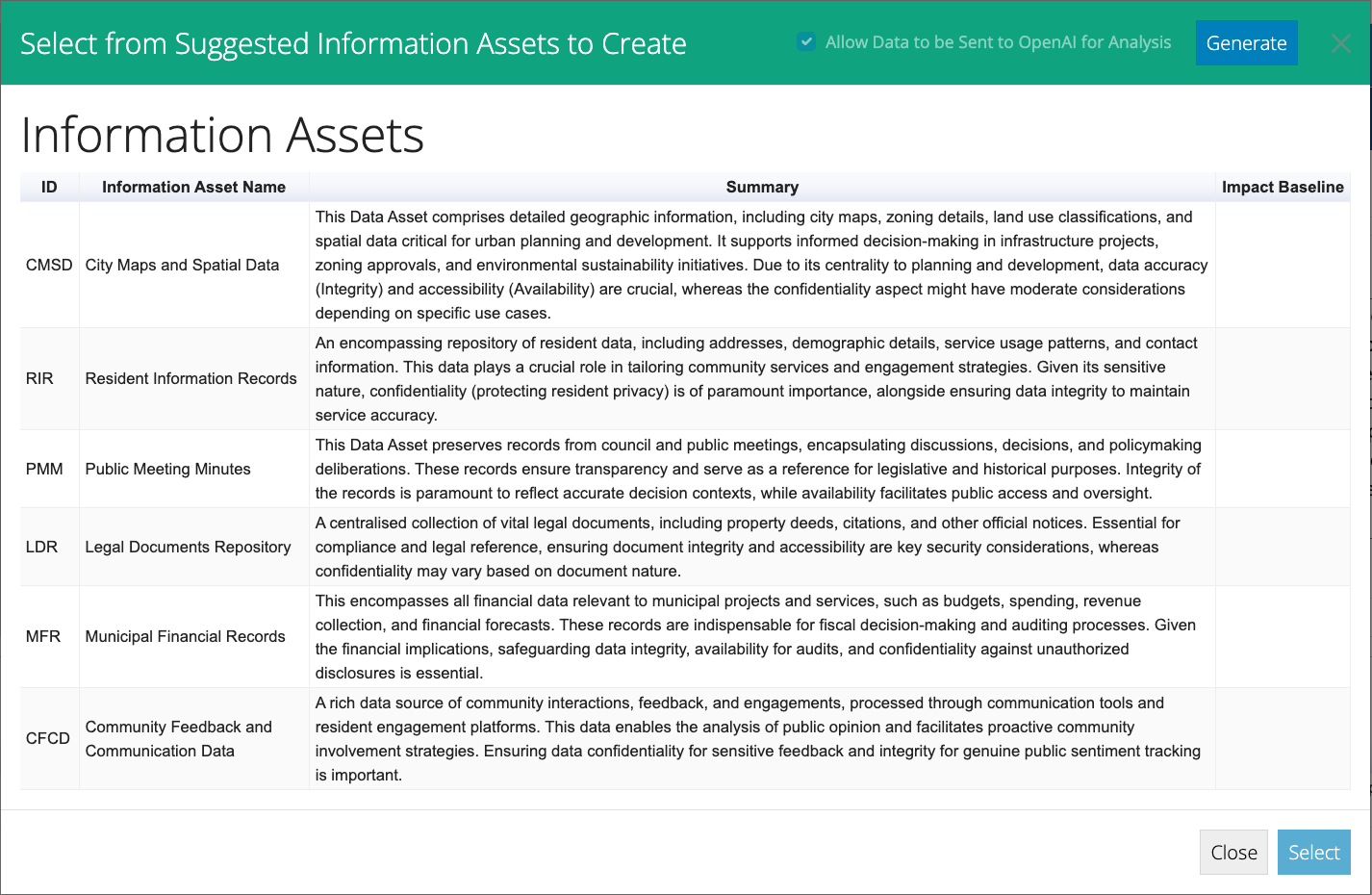Click the CMSD asset ID cell
The height and width of the screenshot is (895, 1372).
pyautogui.click(x=49, y=265)
